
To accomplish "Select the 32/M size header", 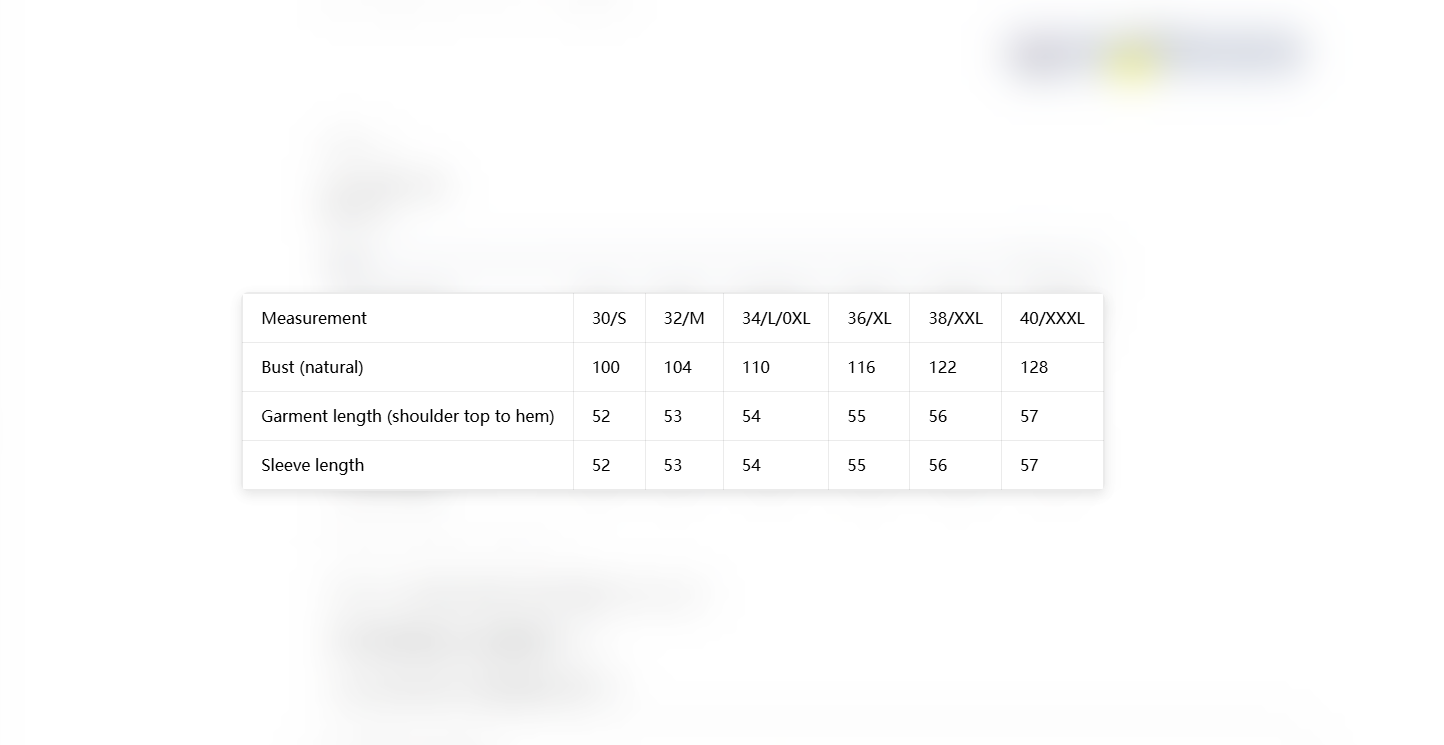I will (685, 318).
